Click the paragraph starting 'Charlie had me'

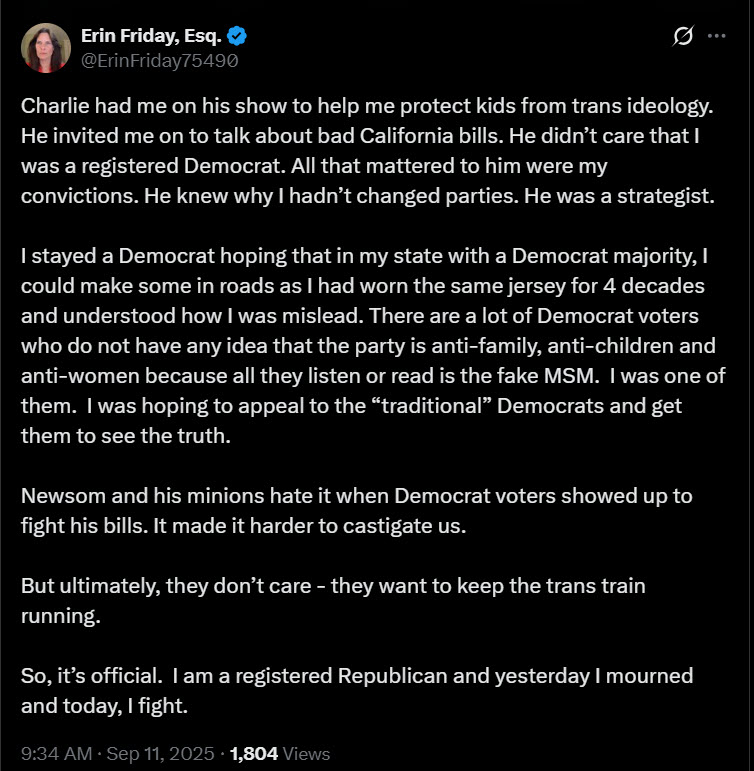point(368,151)
